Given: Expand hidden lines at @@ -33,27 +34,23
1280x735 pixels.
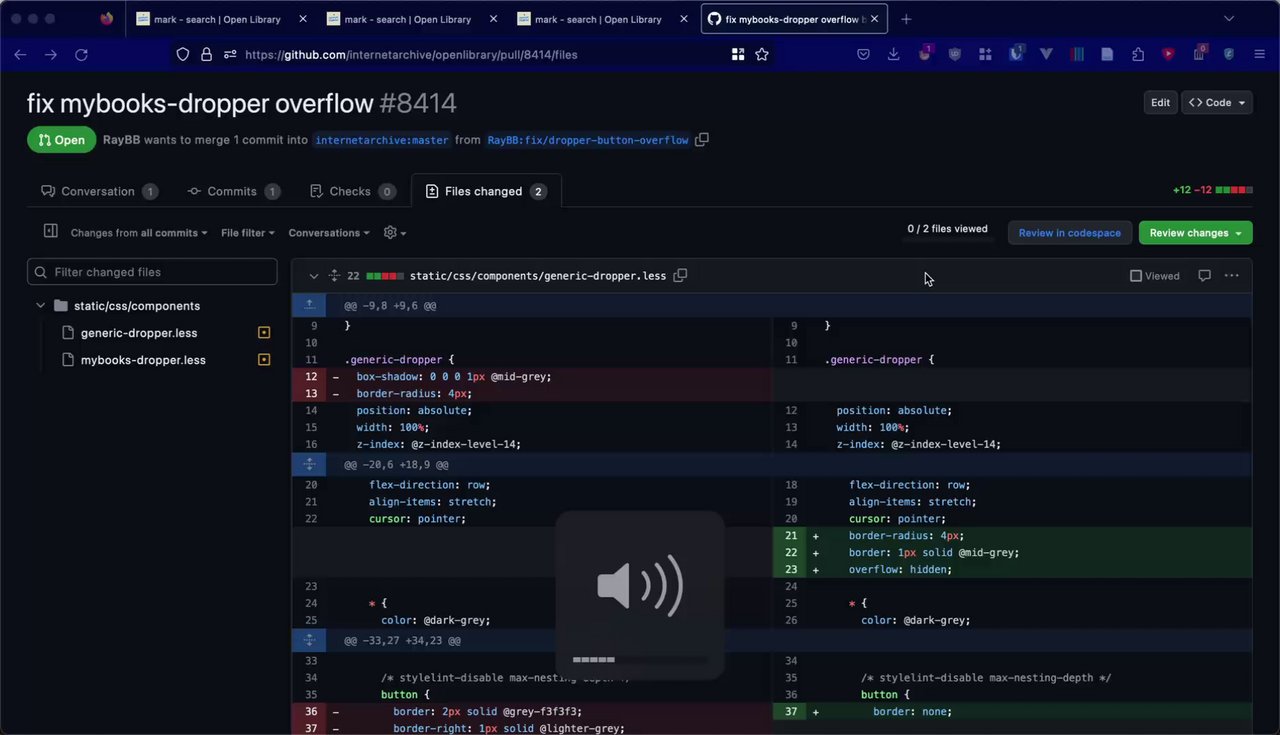Looking at the screenshot, I should tap(309, 640).
